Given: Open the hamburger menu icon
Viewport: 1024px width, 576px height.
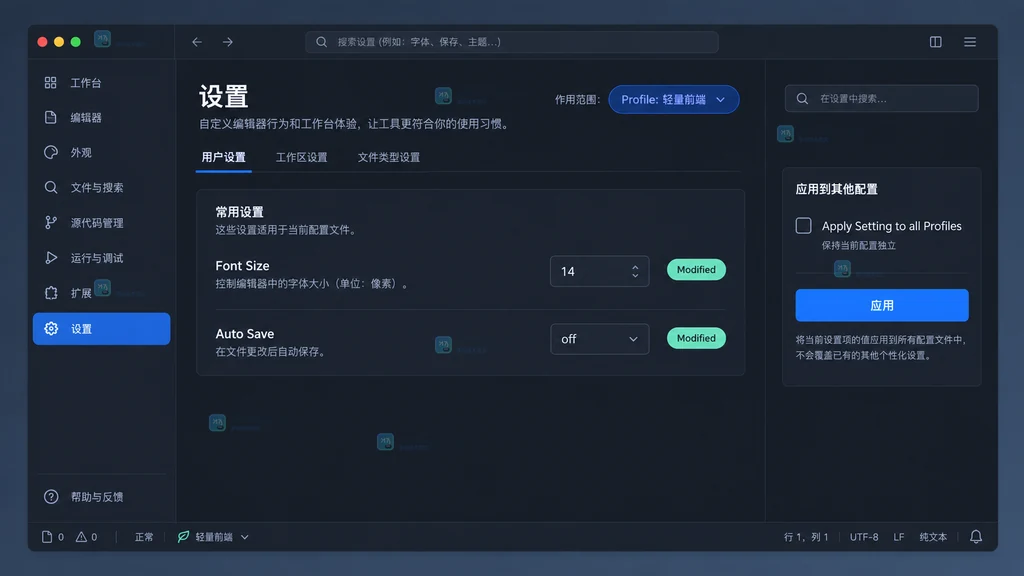Looking at the screenshot, I should [970, 42].
